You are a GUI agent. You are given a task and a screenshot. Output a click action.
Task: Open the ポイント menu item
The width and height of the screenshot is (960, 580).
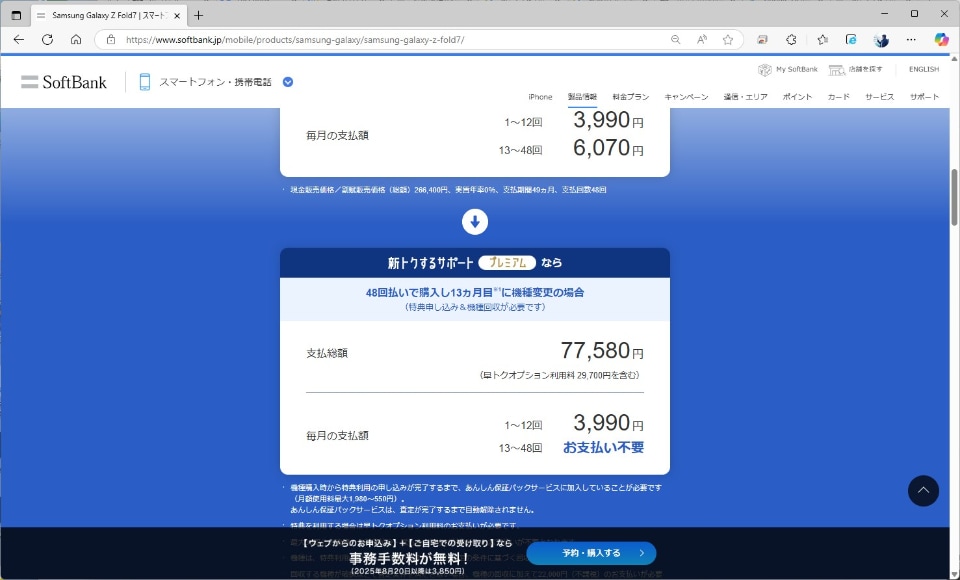797,97
